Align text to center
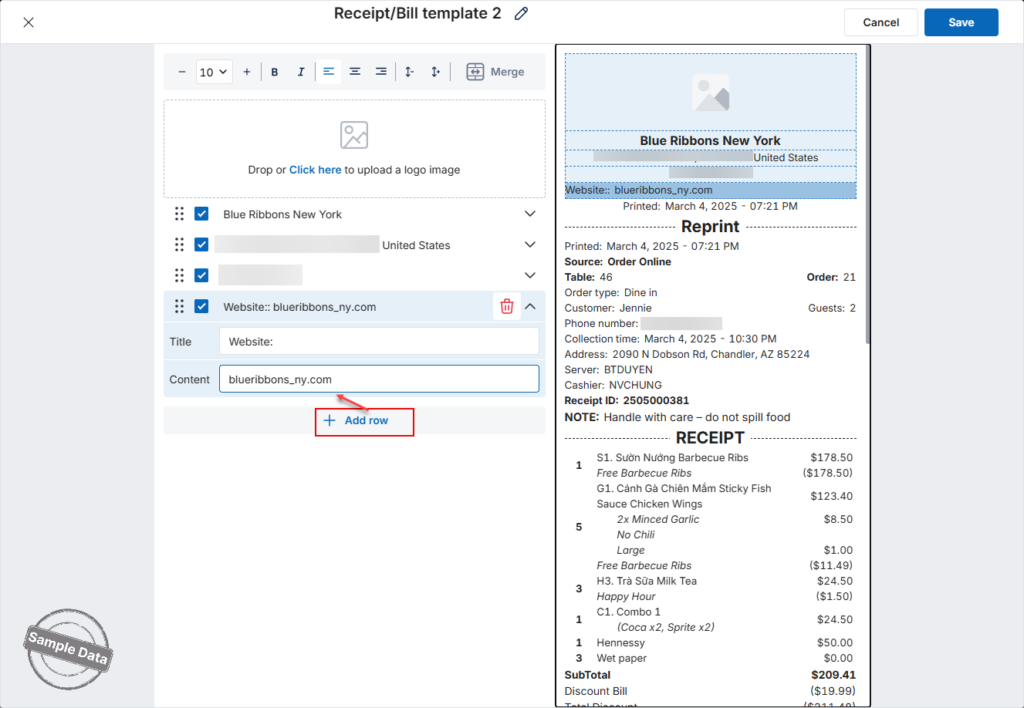The height and width of the screenshot is (708, 1024). coord(355,72)
